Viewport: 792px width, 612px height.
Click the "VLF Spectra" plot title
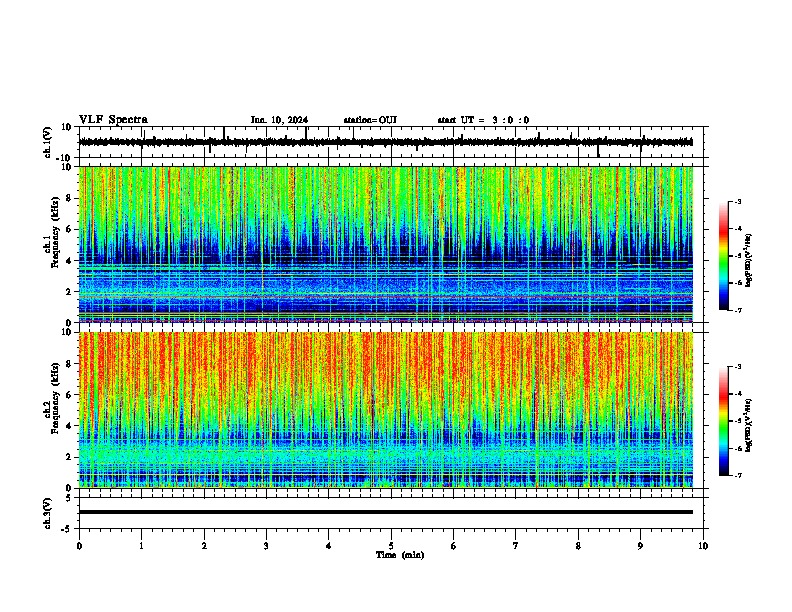click(x=113, y=120)
